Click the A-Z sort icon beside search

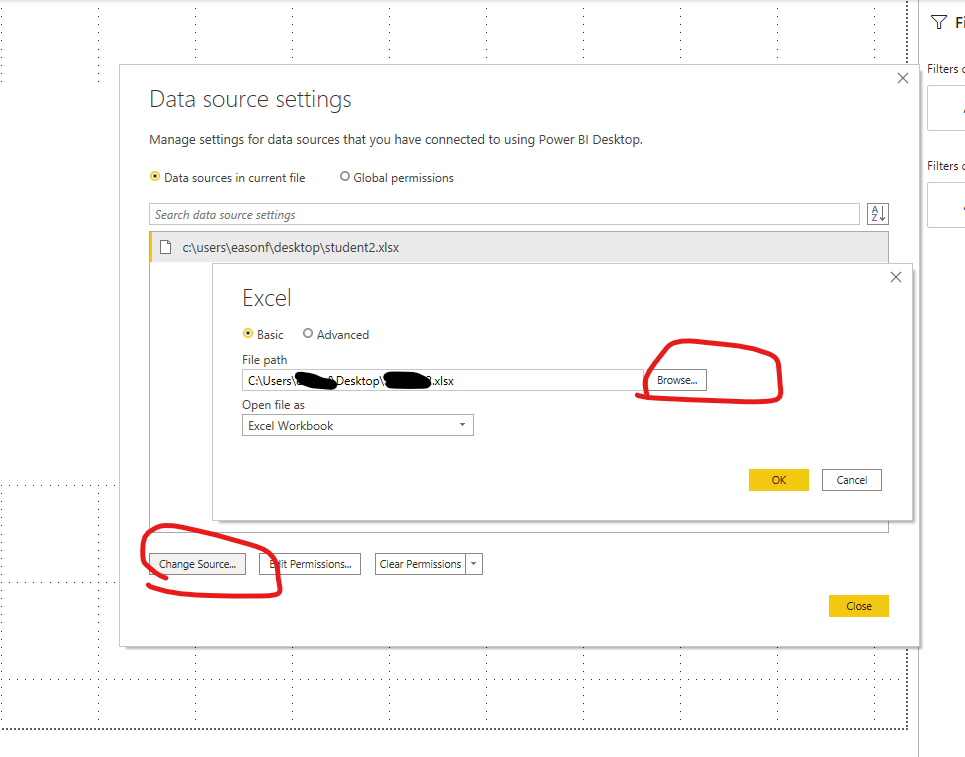878,214
